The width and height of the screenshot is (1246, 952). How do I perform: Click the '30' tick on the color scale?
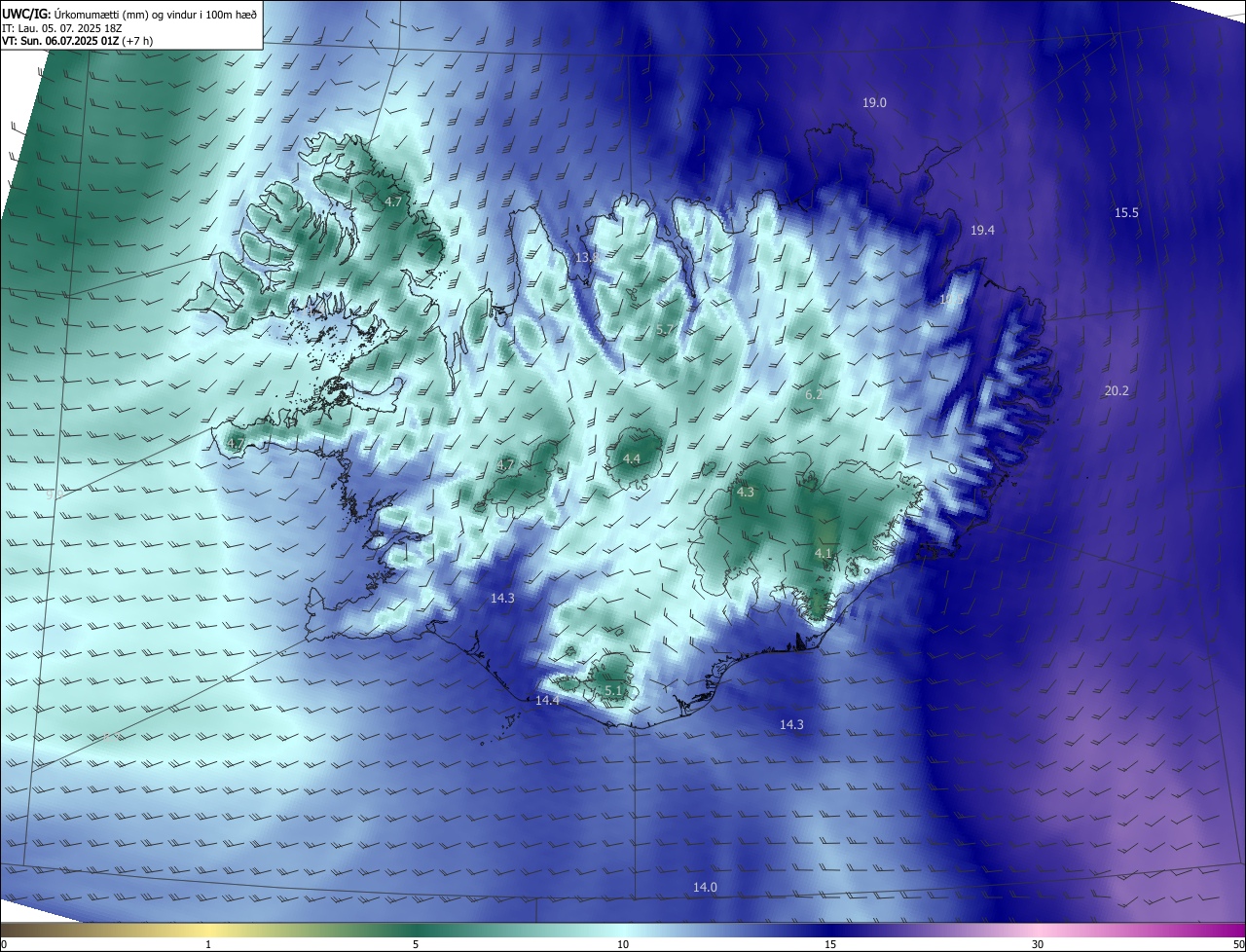(1038, 944)
